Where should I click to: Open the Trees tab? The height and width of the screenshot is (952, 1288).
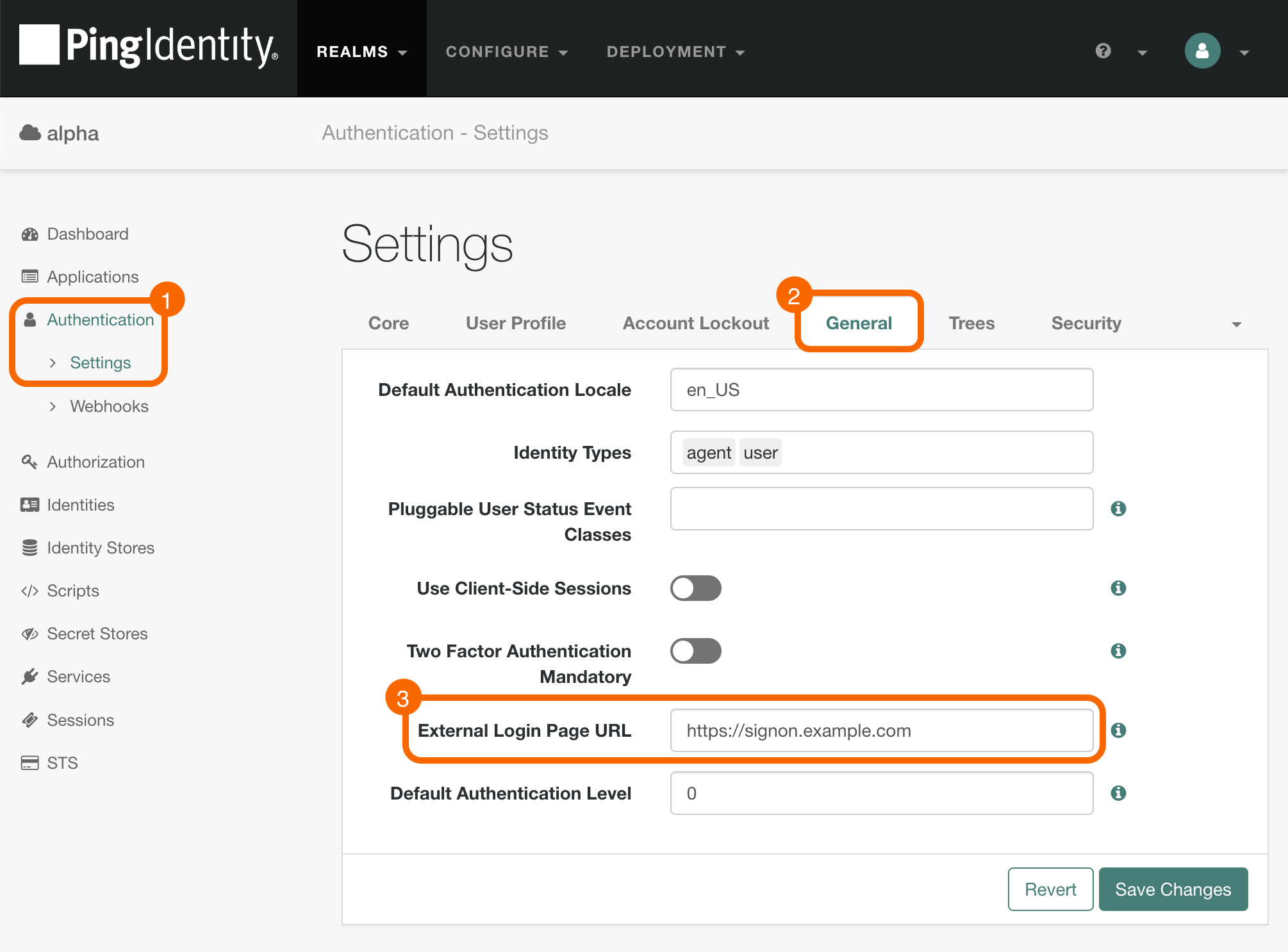[971, 324]
